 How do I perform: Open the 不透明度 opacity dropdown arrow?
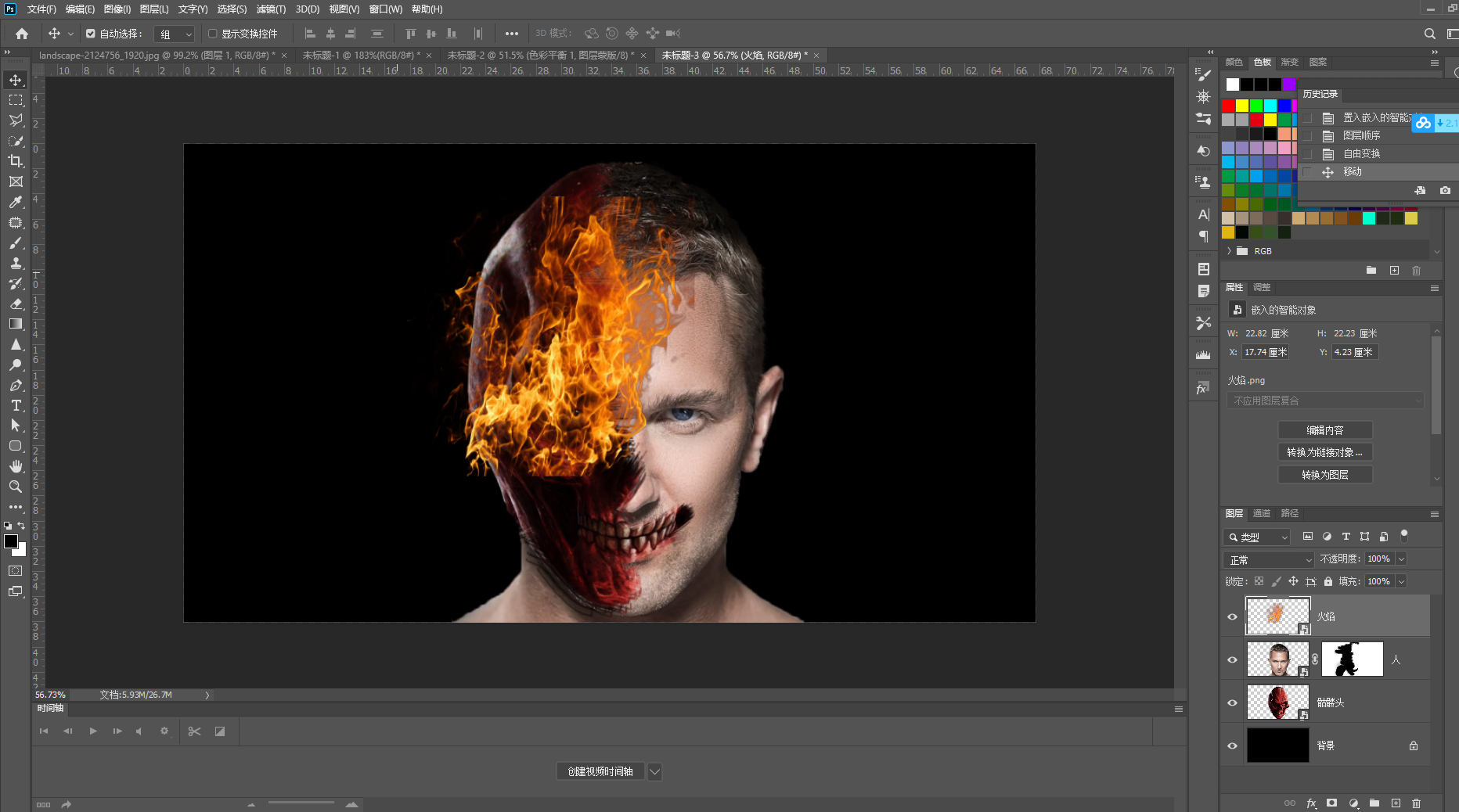pos(1401,559)
